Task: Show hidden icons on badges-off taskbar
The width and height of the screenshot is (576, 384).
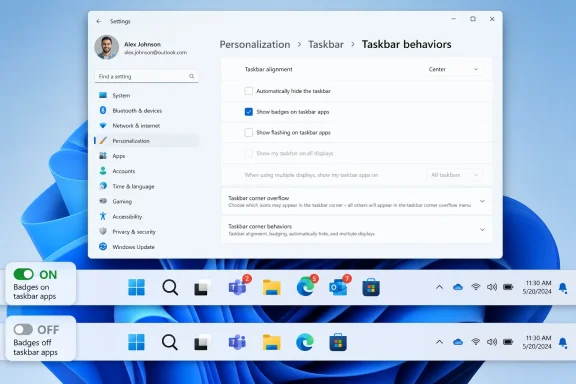Action: pyautogui.click(x=439, y=342)
